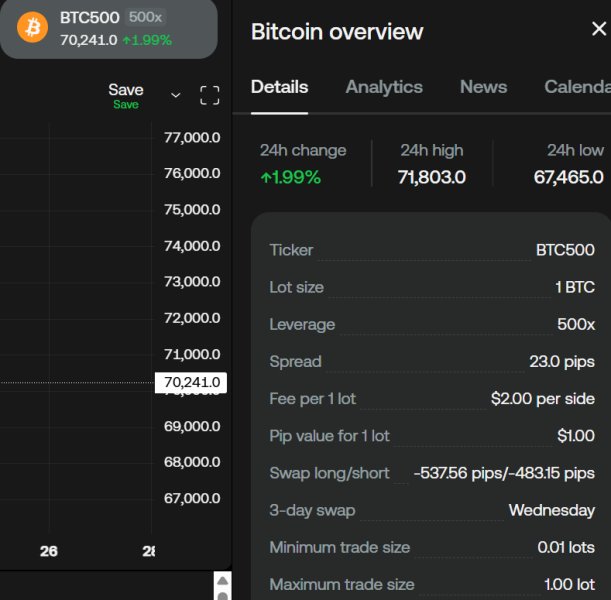Click the current price label 70,241.0 on axis
This screenshot has height=600, width=611.
(x=192, y=382)
